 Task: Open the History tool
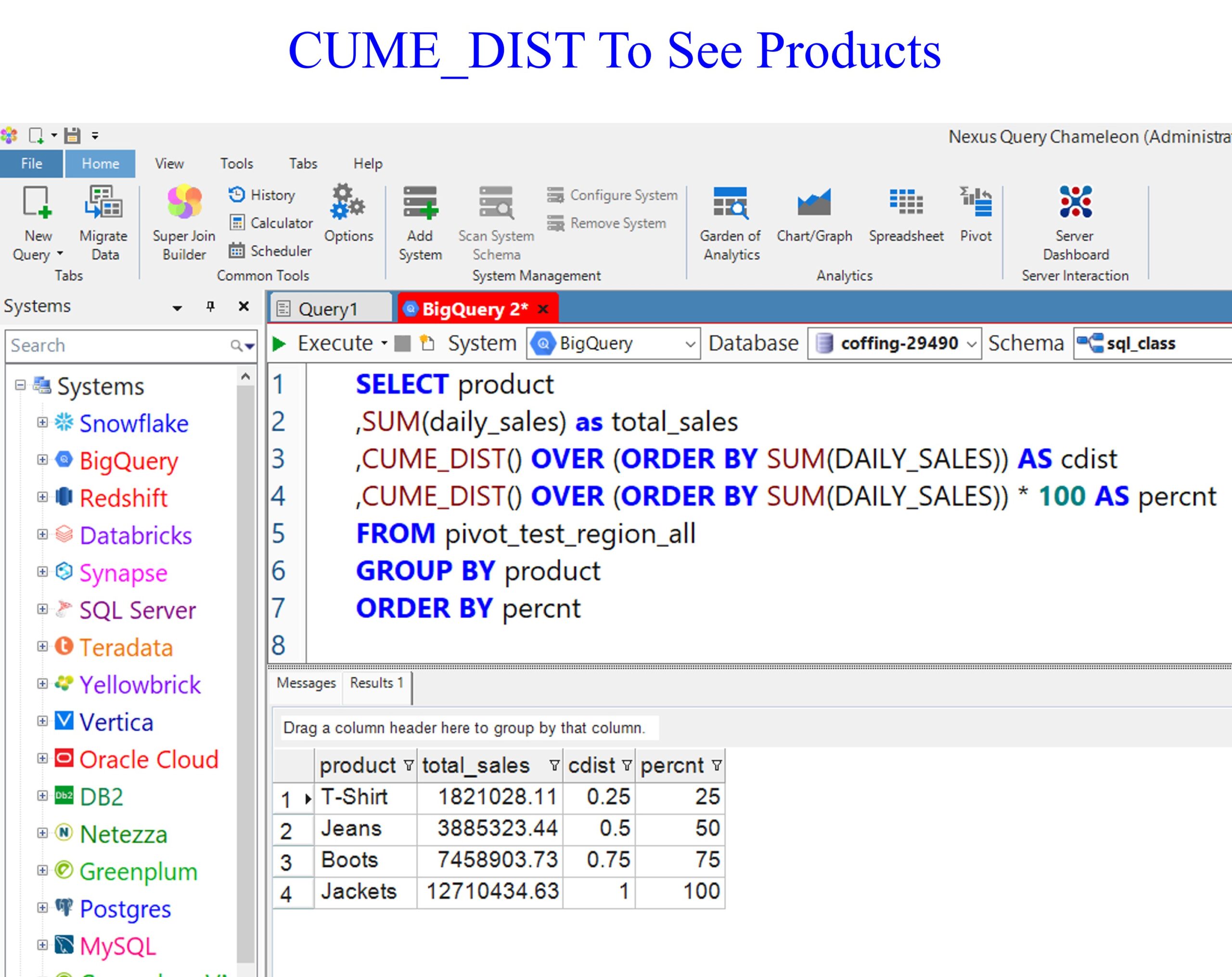(x=262, y=195)
